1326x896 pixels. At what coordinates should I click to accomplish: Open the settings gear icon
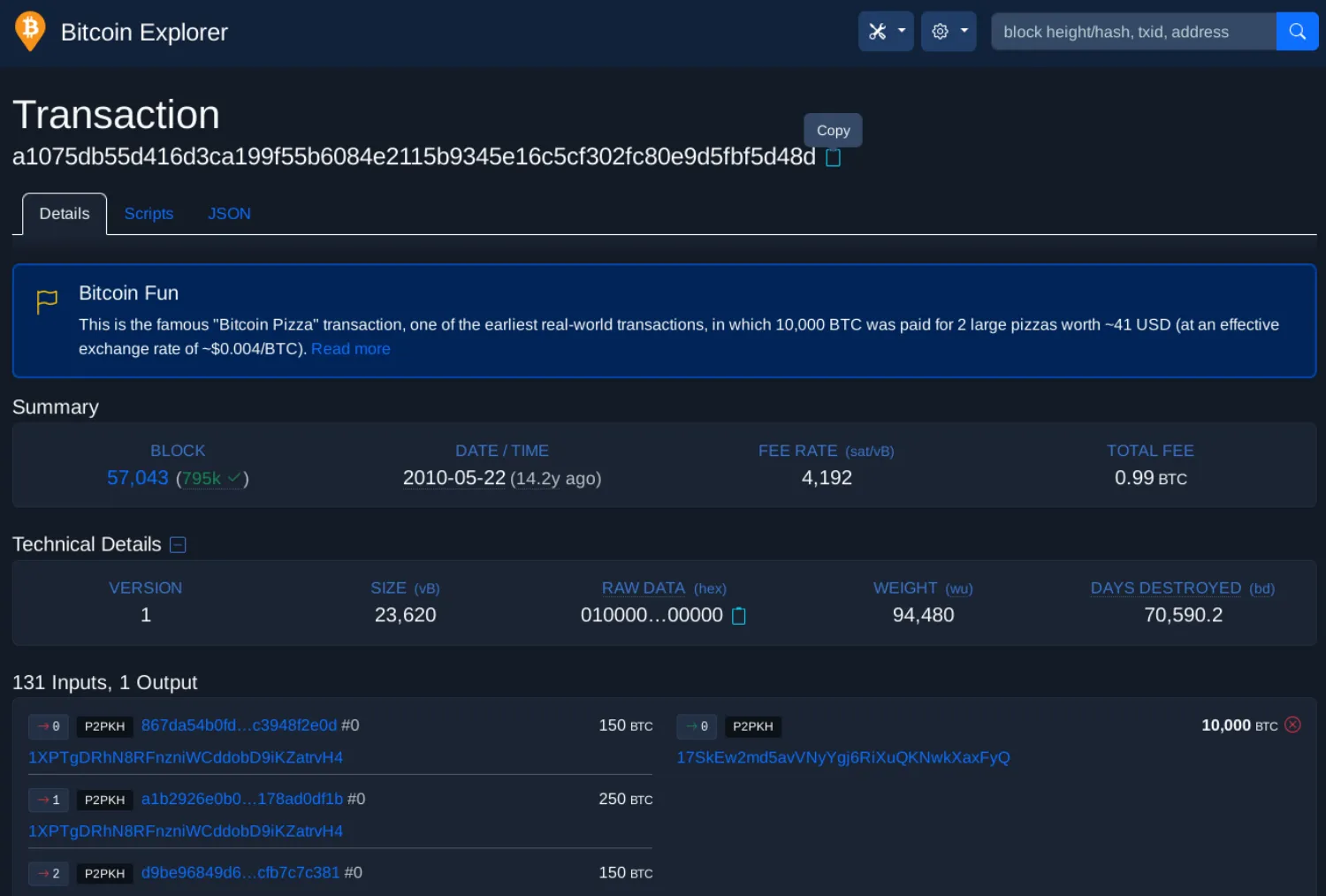[x=940, y=31]
